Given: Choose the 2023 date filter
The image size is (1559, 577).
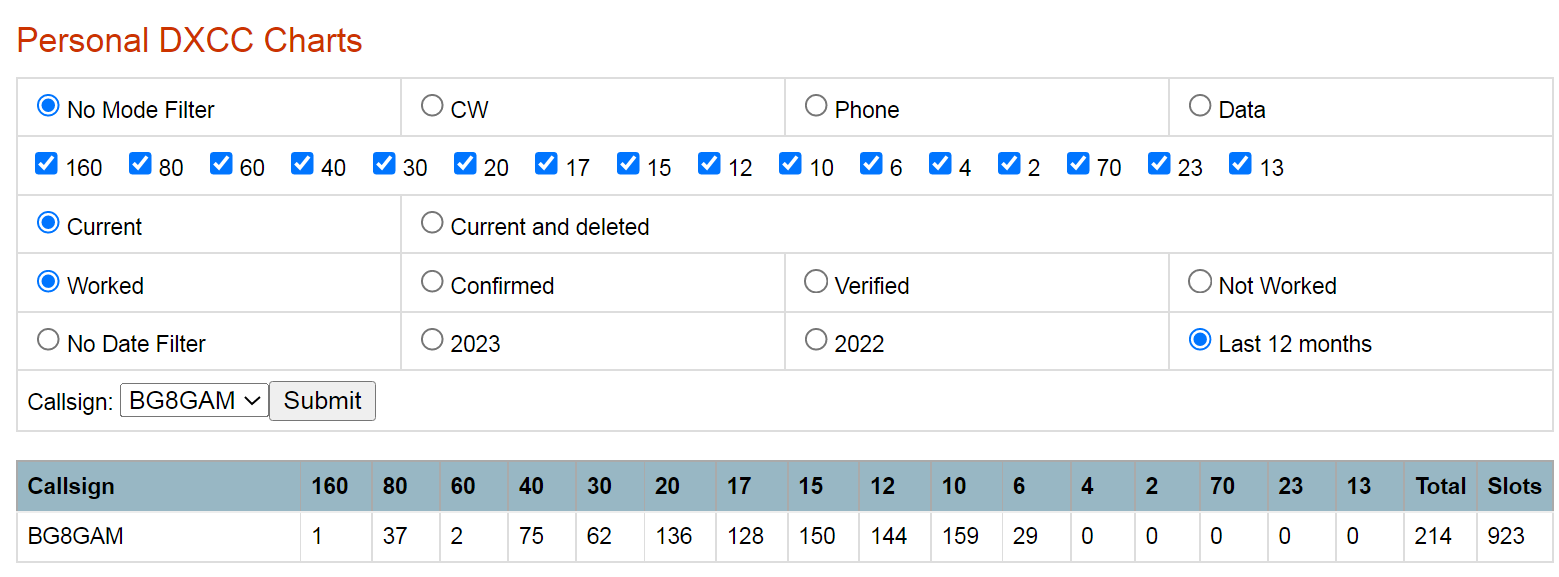Looking at the screenshot, I should pyautogui.click(x=432, y=340).
